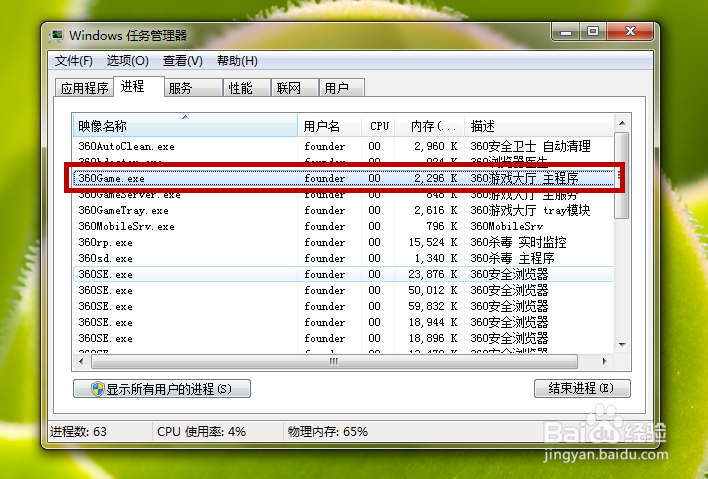This screenshot has width=708, height=479.
Task: Close the Windows 任务管理器 window
Action: (630, 32)
